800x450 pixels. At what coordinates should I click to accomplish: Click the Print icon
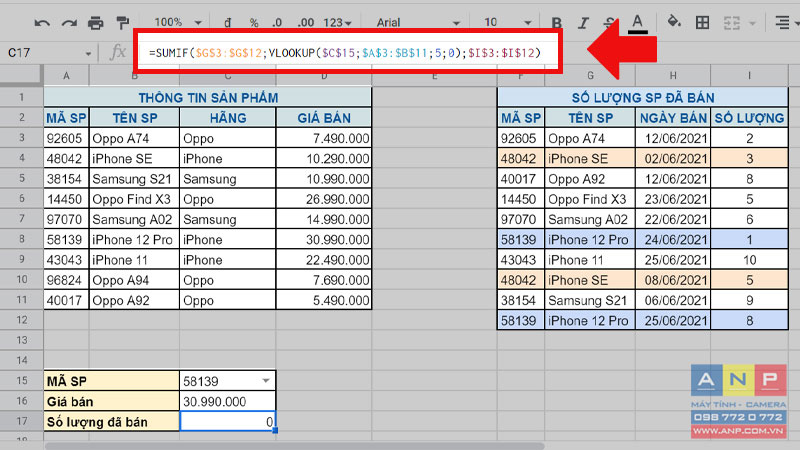coord(95,23)
